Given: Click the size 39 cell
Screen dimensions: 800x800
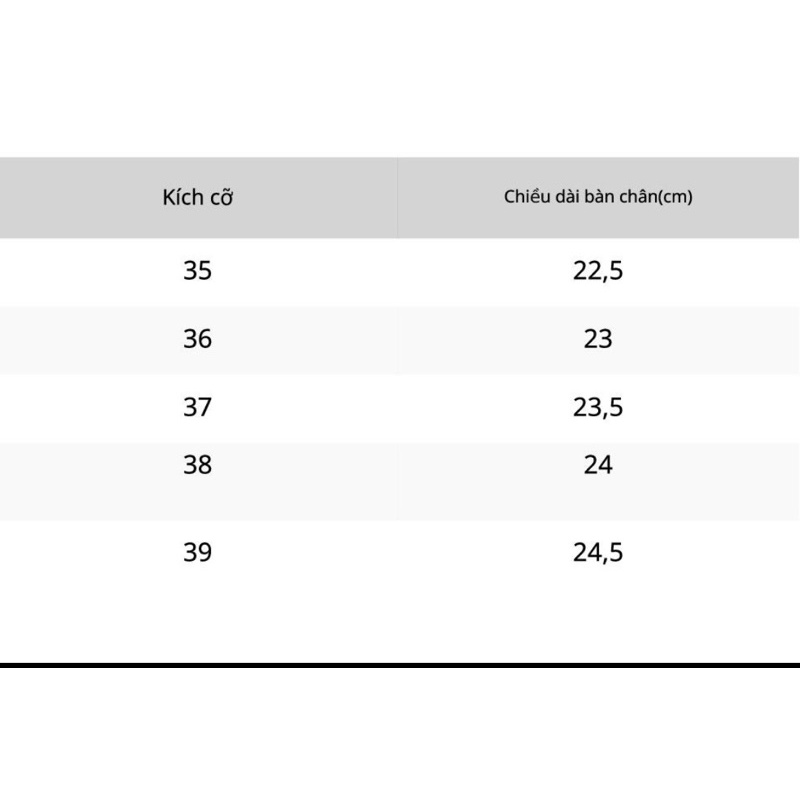Looking at the screenshot, I should (x=198, y=552).
